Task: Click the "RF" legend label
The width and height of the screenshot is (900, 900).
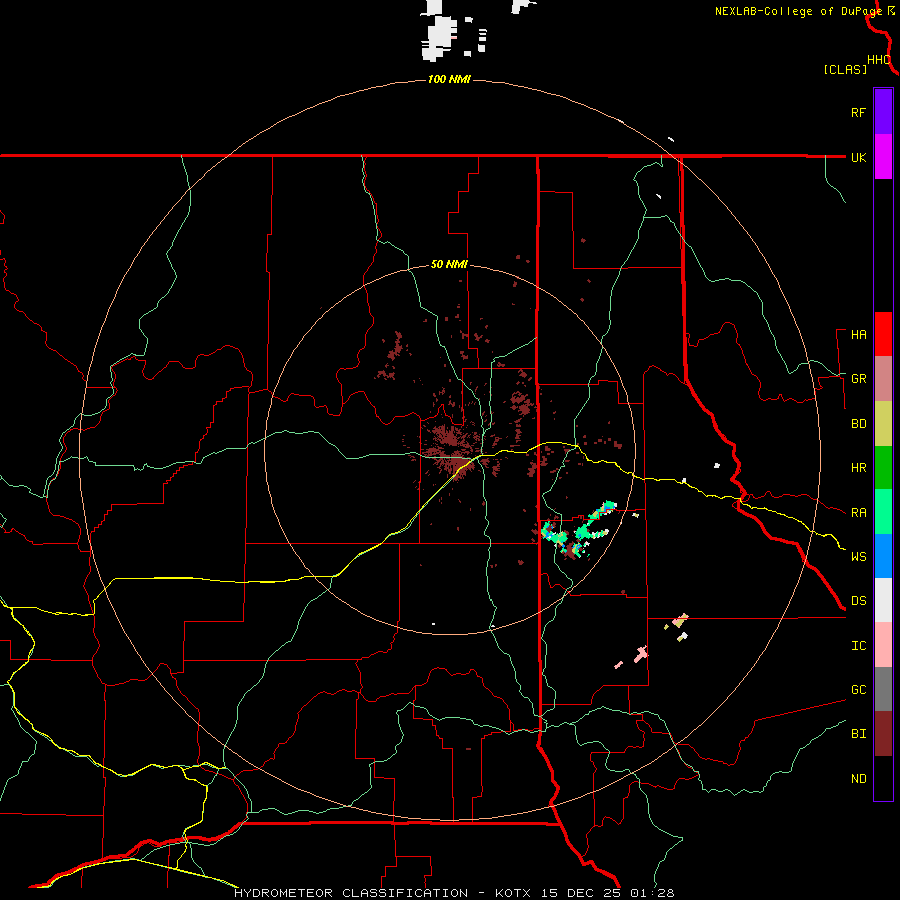Action: (x=858, y=112)
